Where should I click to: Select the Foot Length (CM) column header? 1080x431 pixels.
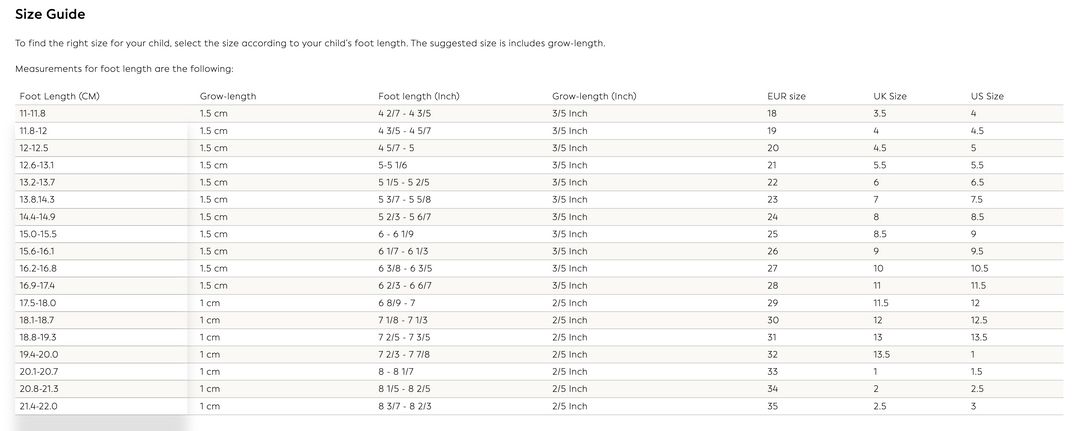point(59,96)
